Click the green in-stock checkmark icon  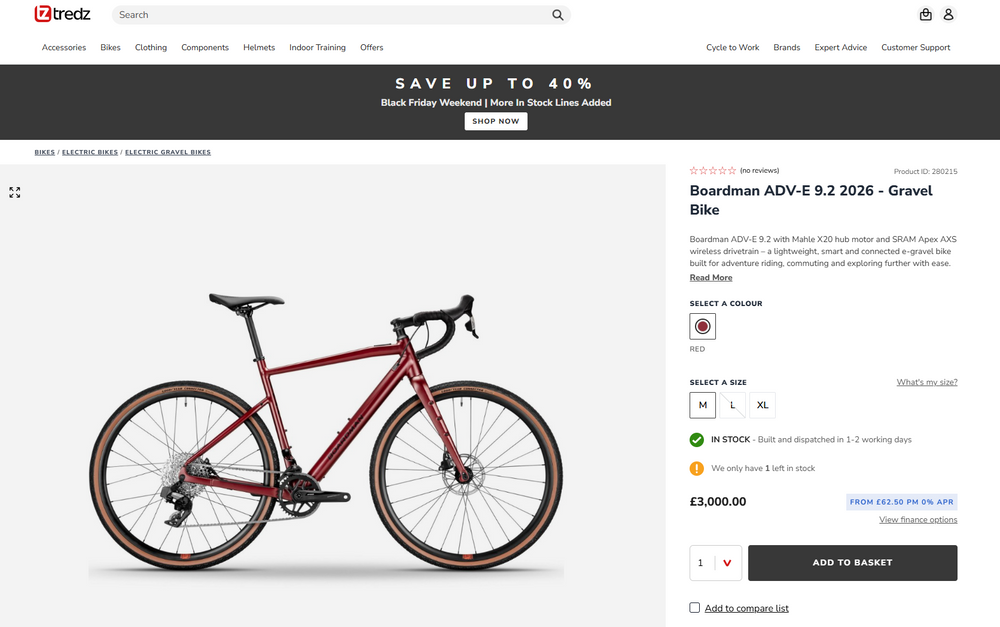coord(697,439)
